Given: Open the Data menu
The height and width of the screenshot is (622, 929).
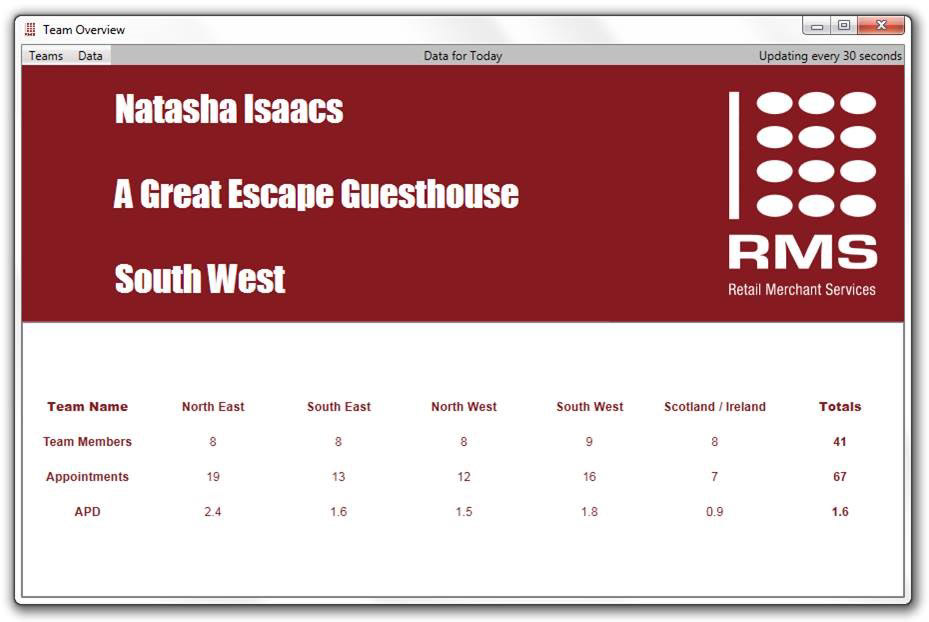Looking at the screenshot, I should point(90,56).
